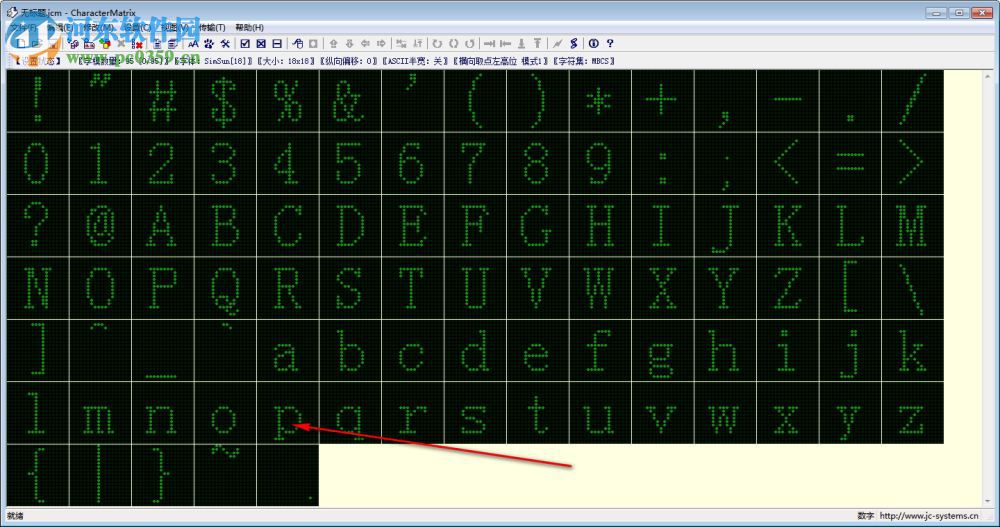
Task: Click the '纵向偏移: 0' status text
Action: pos(349,61)
